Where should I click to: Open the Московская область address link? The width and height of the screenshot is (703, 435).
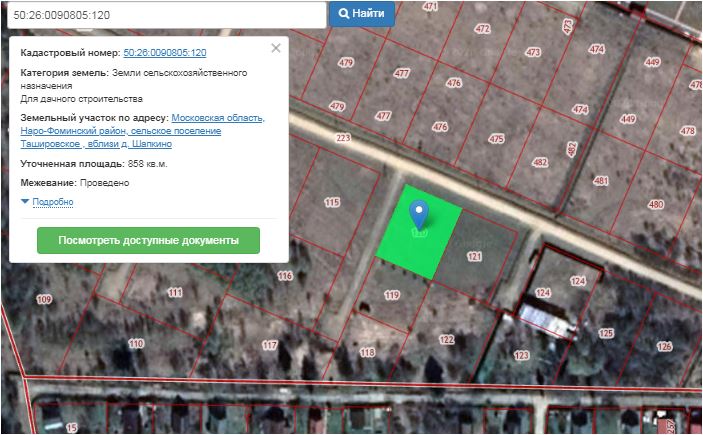click(x=218, y=118)
